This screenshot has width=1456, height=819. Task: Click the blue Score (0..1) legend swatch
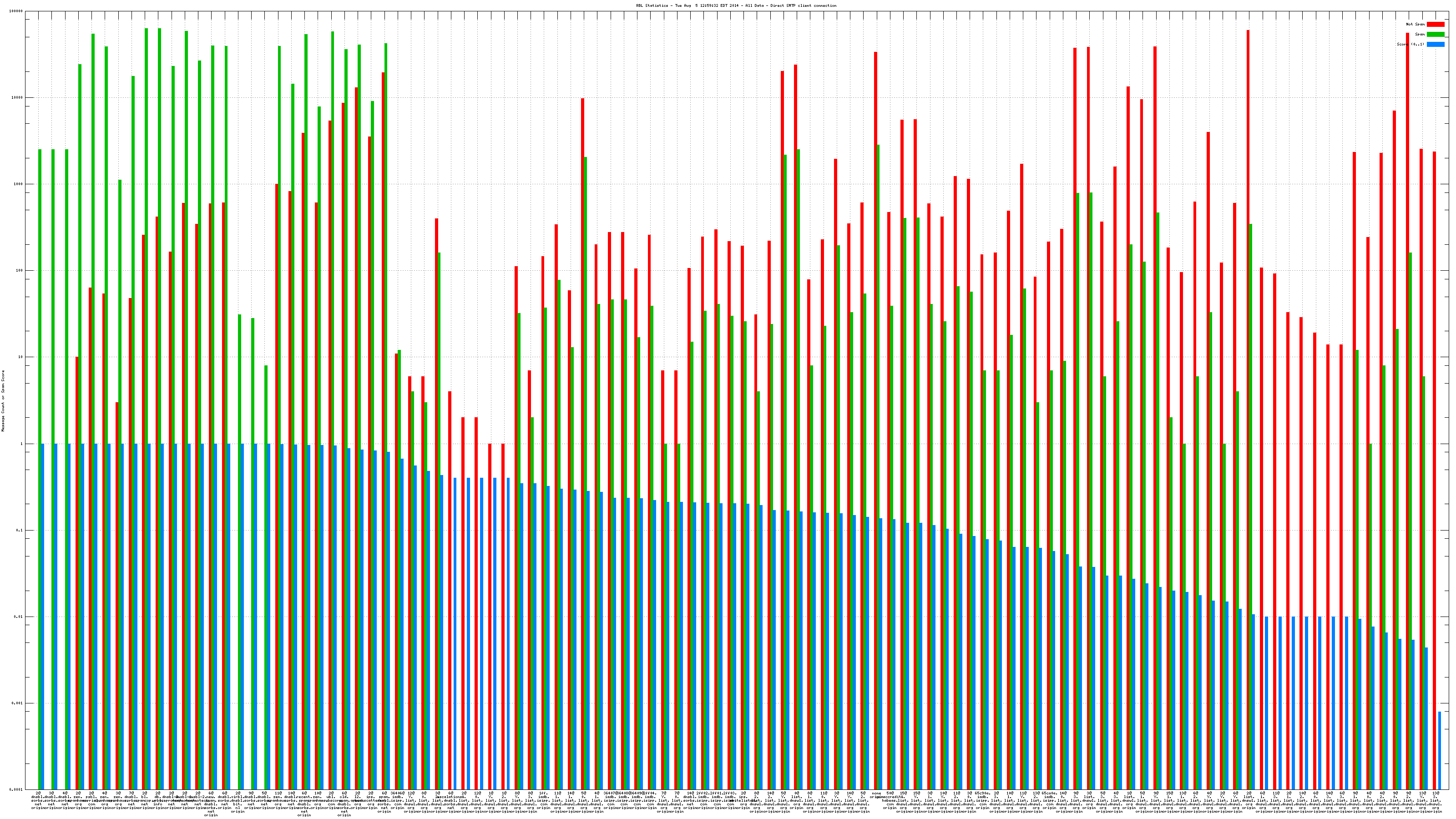pyautogui.click(x=1435, y=44)
